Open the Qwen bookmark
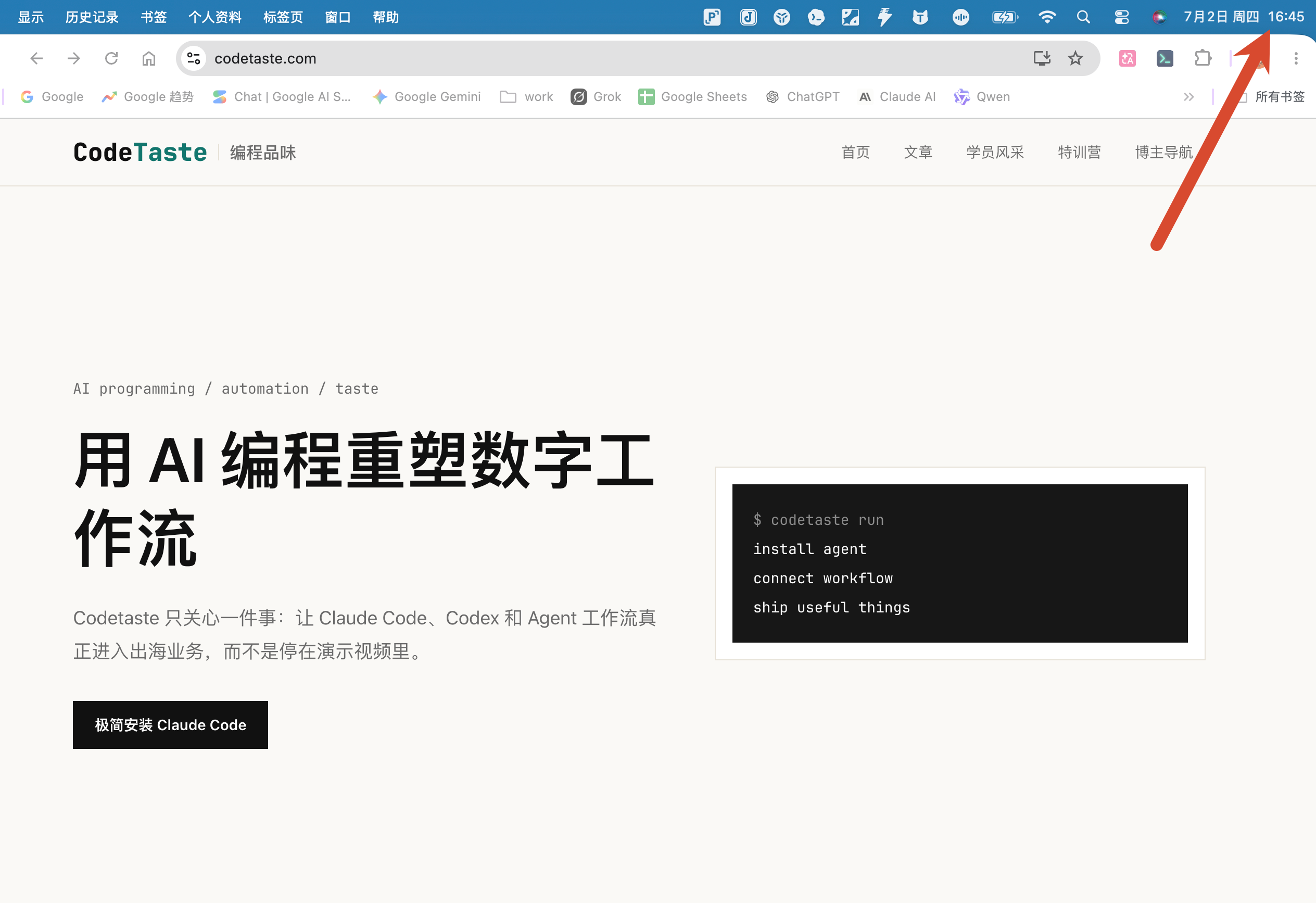This screenshot has width=1316, height=903. pyautogui.click(x=982, y=97)
